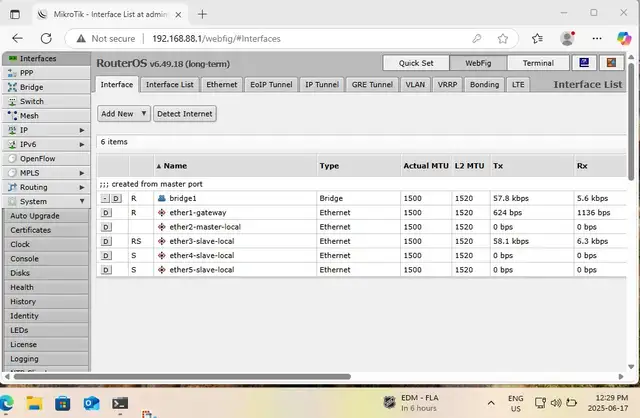The height and width of the screenshot is (418, 640).
Task: Open the Mesh sidebar item
Action: pyautogui.click(x=46, y=116)
